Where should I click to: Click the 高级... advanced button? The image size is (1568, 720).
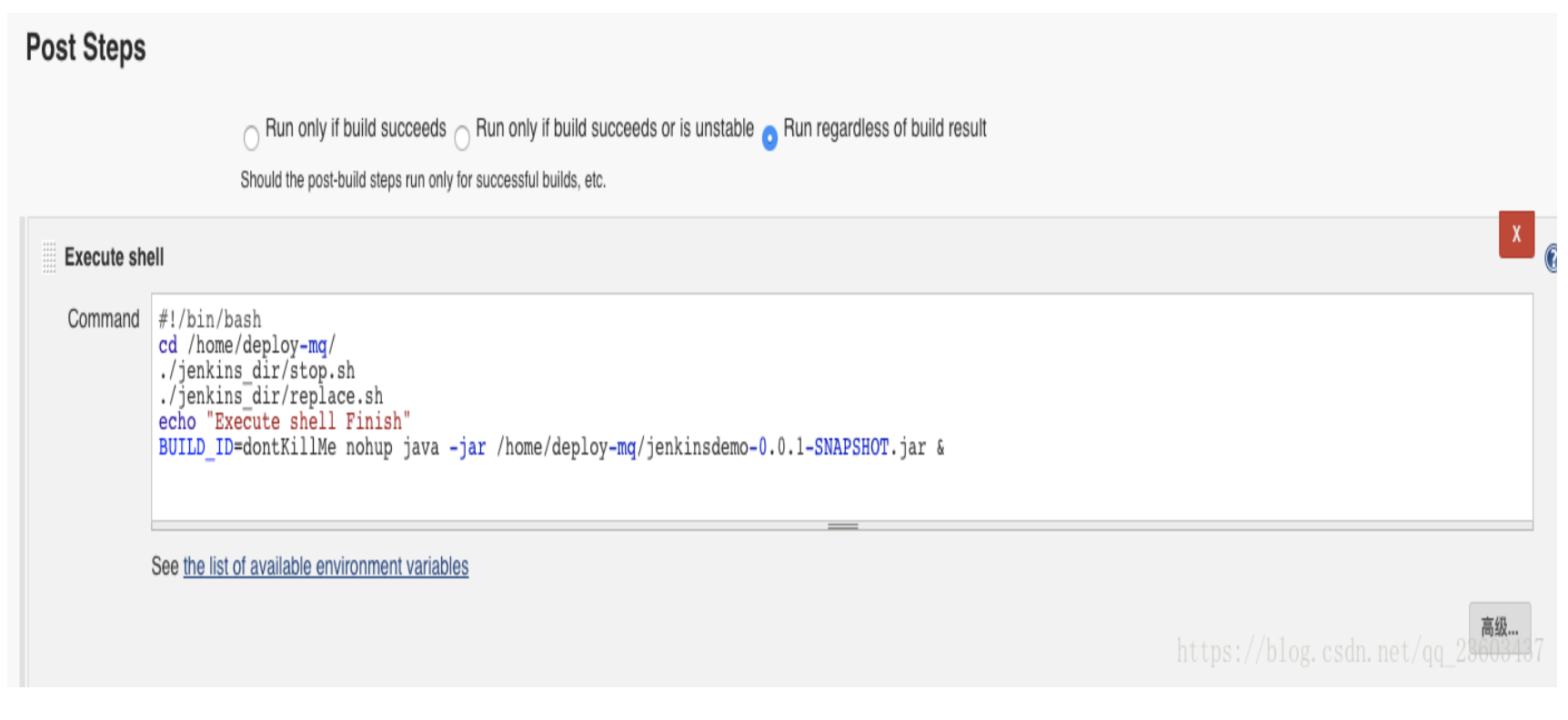click(x=1500, y=625)
